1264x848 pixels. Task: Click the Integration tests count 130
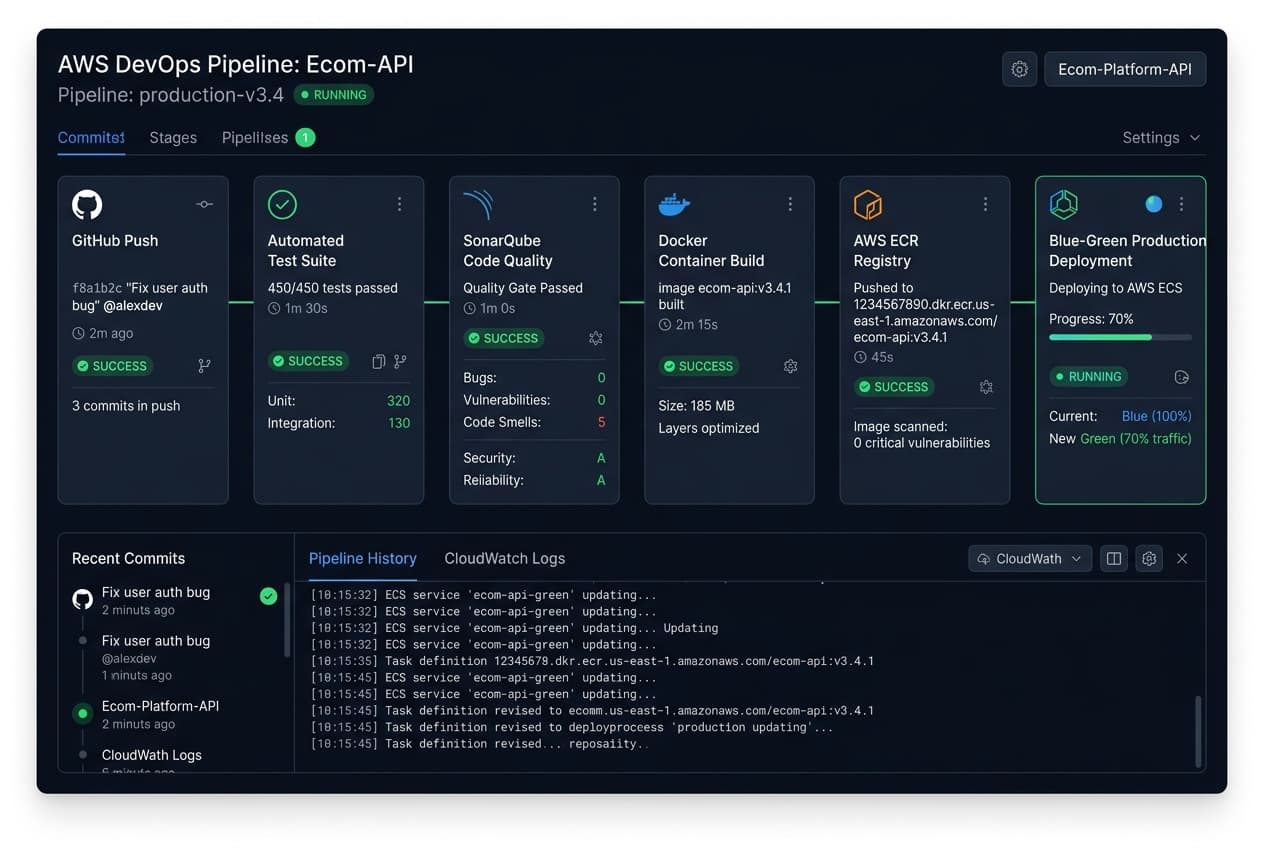click(399, 423)
